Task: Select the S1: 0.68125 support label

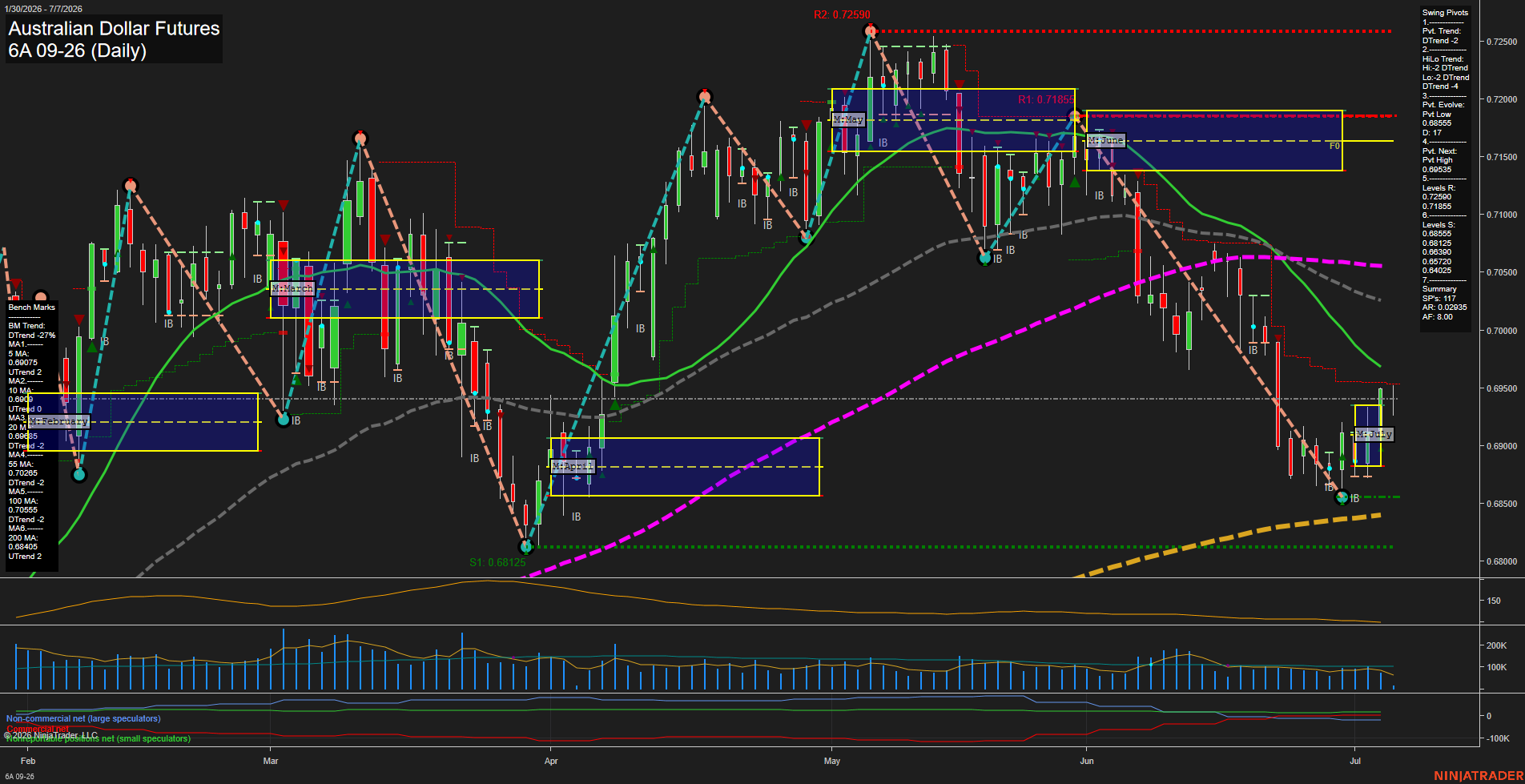Action: (497, 562)
